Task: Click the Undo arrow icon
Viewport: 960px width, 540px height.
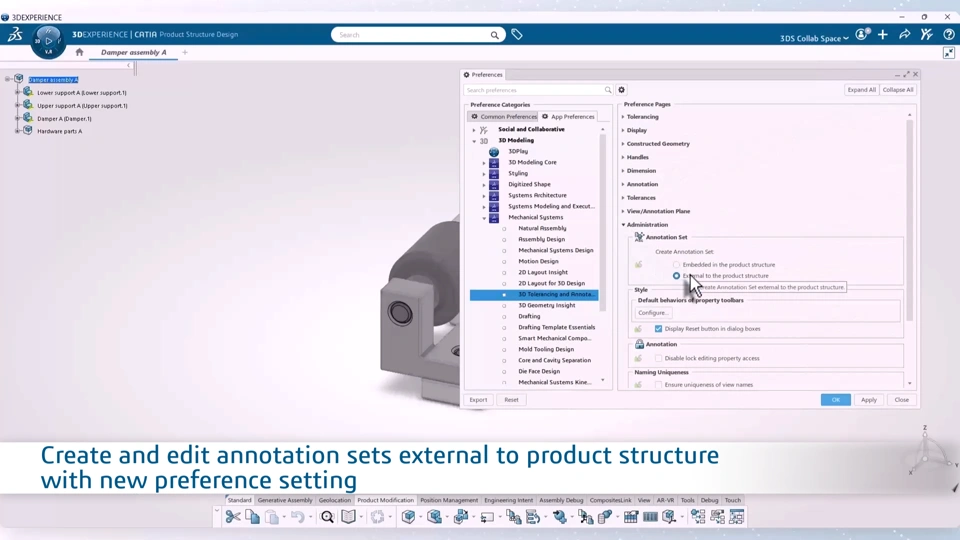Action: click(298, 517)
